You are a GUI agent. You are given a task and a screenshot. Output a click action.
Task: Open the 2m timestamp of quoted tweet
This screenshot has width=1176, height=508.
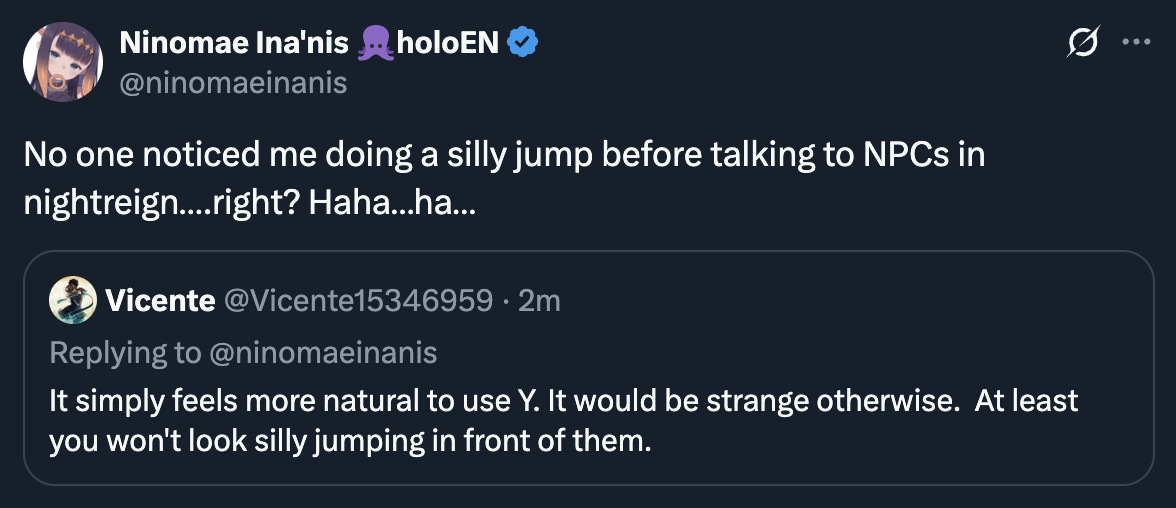pyautogui.click(x=540, y=300)
